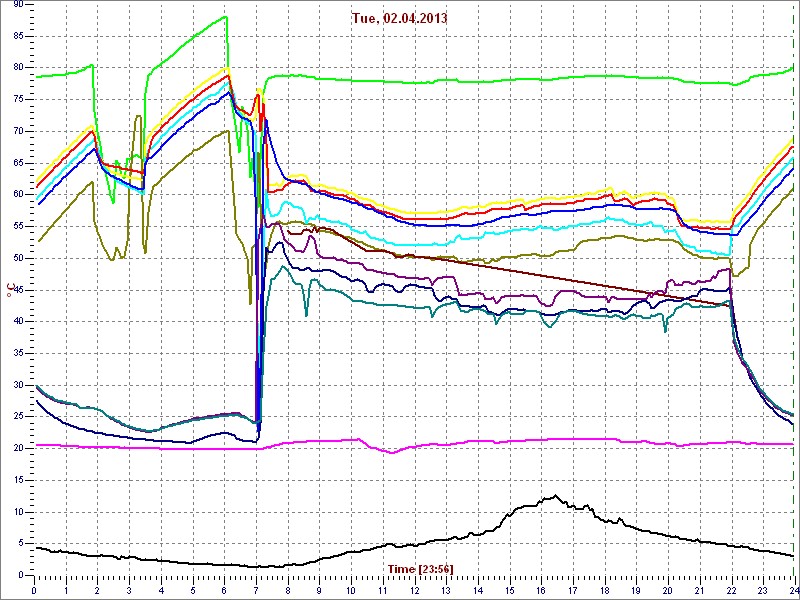This screenshot has width=800, height=600.
Task: Click temperature label '10' on the vertical axis
Action: [x=18, y=512]
